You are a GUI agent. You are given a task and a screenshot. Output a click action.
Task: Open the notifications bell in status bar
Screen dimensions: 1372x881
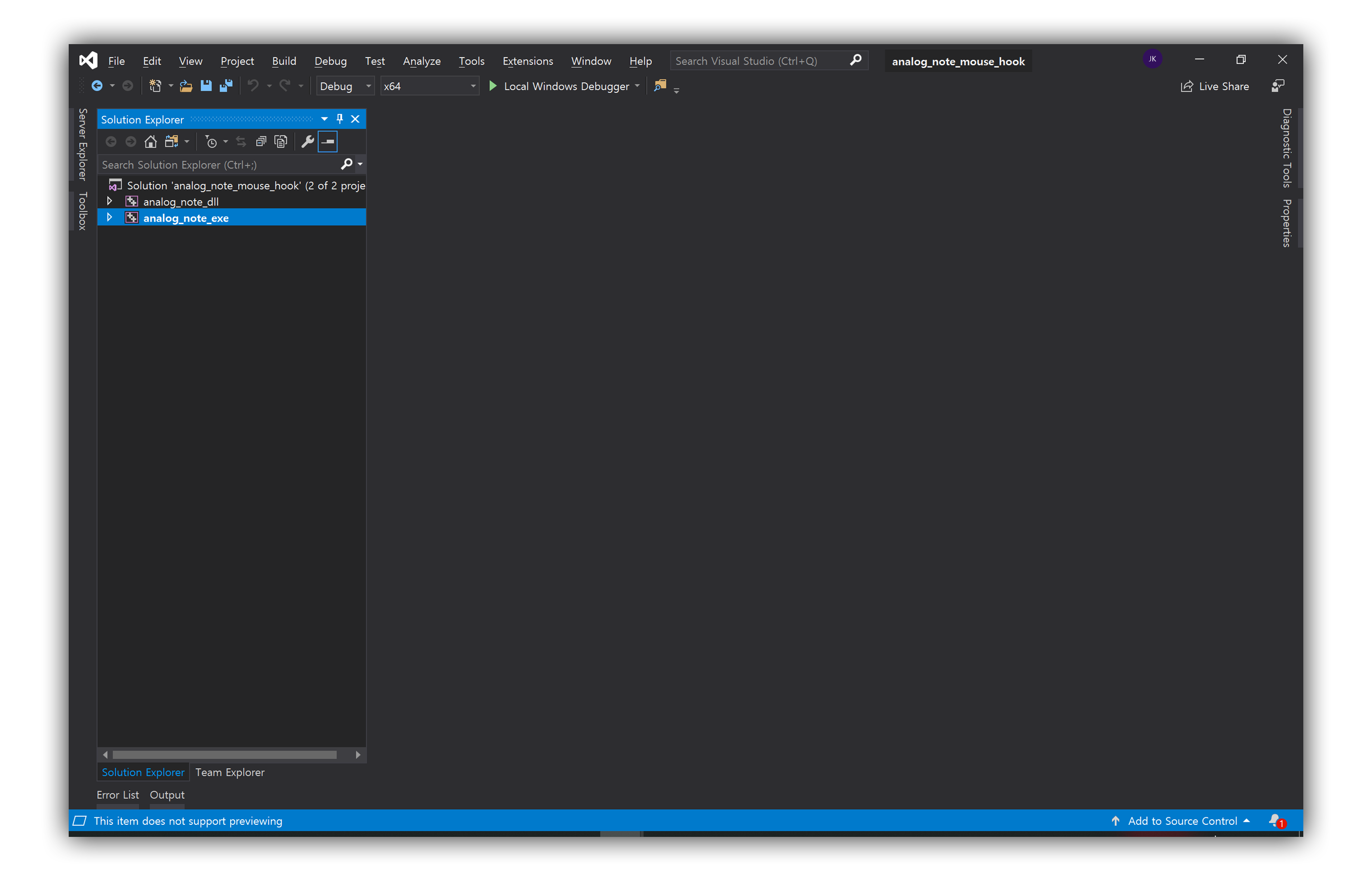click(1276, 821)
